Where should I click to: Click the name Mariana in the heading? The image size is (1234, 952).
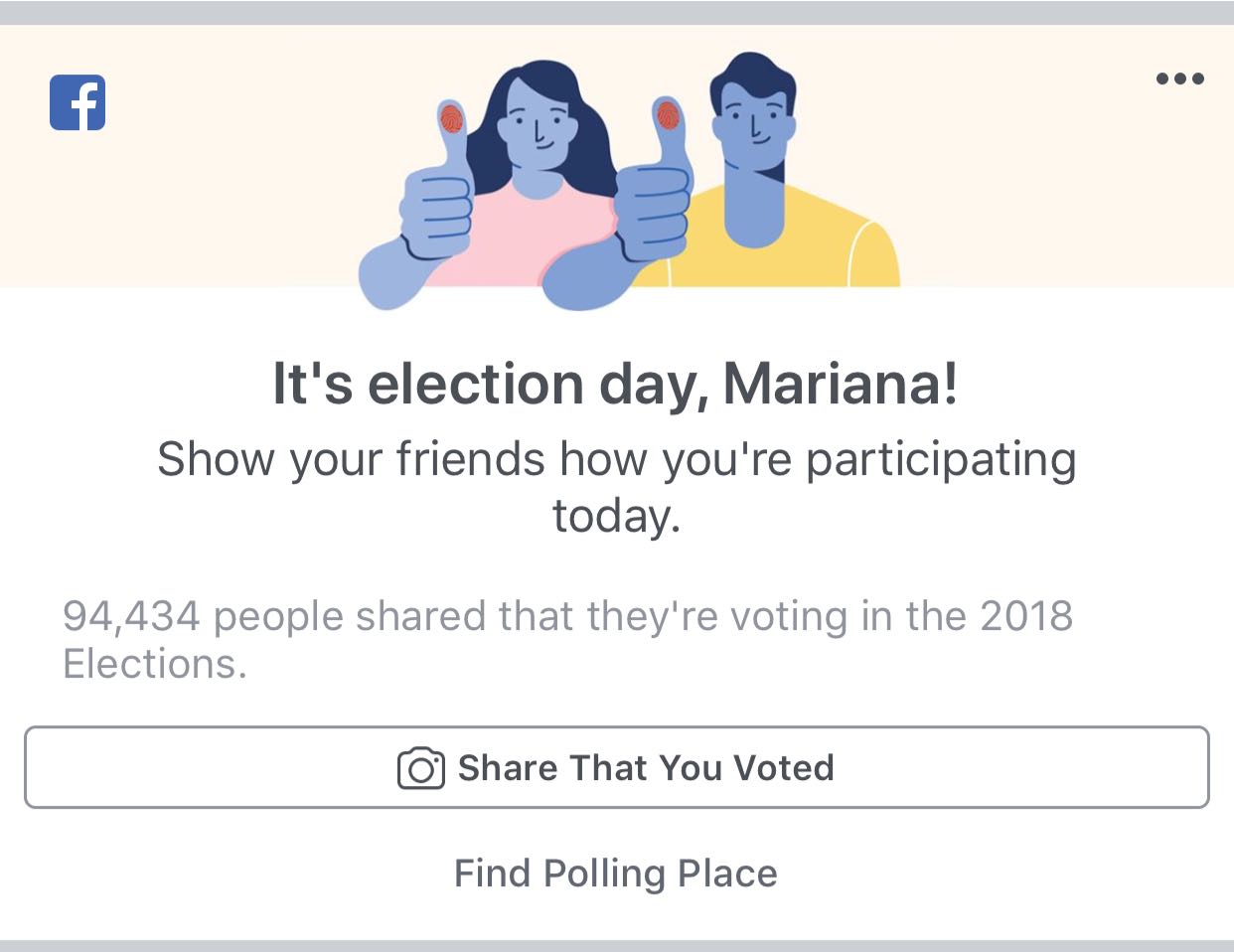[841, 384]
